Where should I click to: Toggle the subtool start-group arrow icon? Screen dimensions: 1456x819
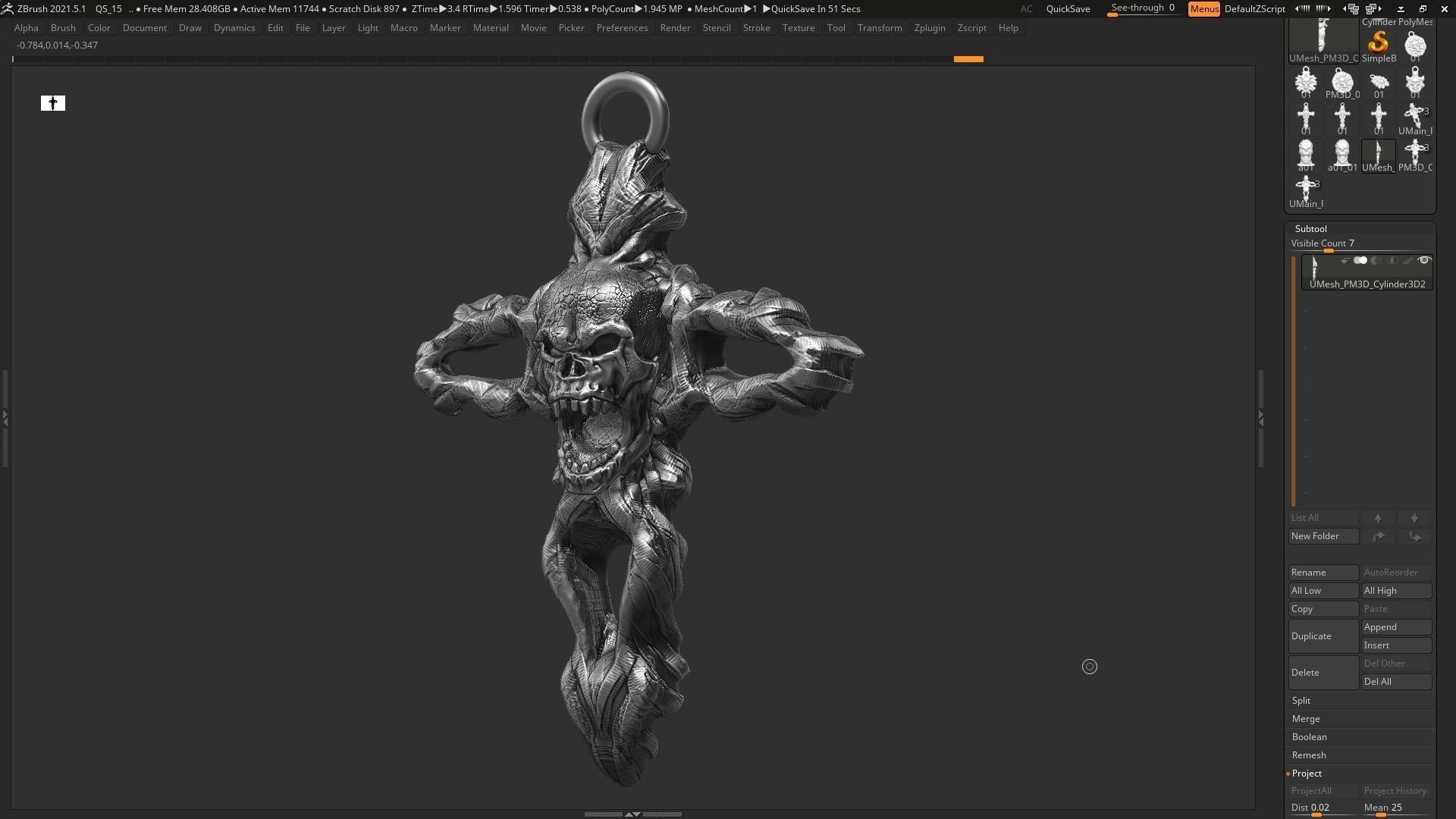click(x=1345, y=261)
